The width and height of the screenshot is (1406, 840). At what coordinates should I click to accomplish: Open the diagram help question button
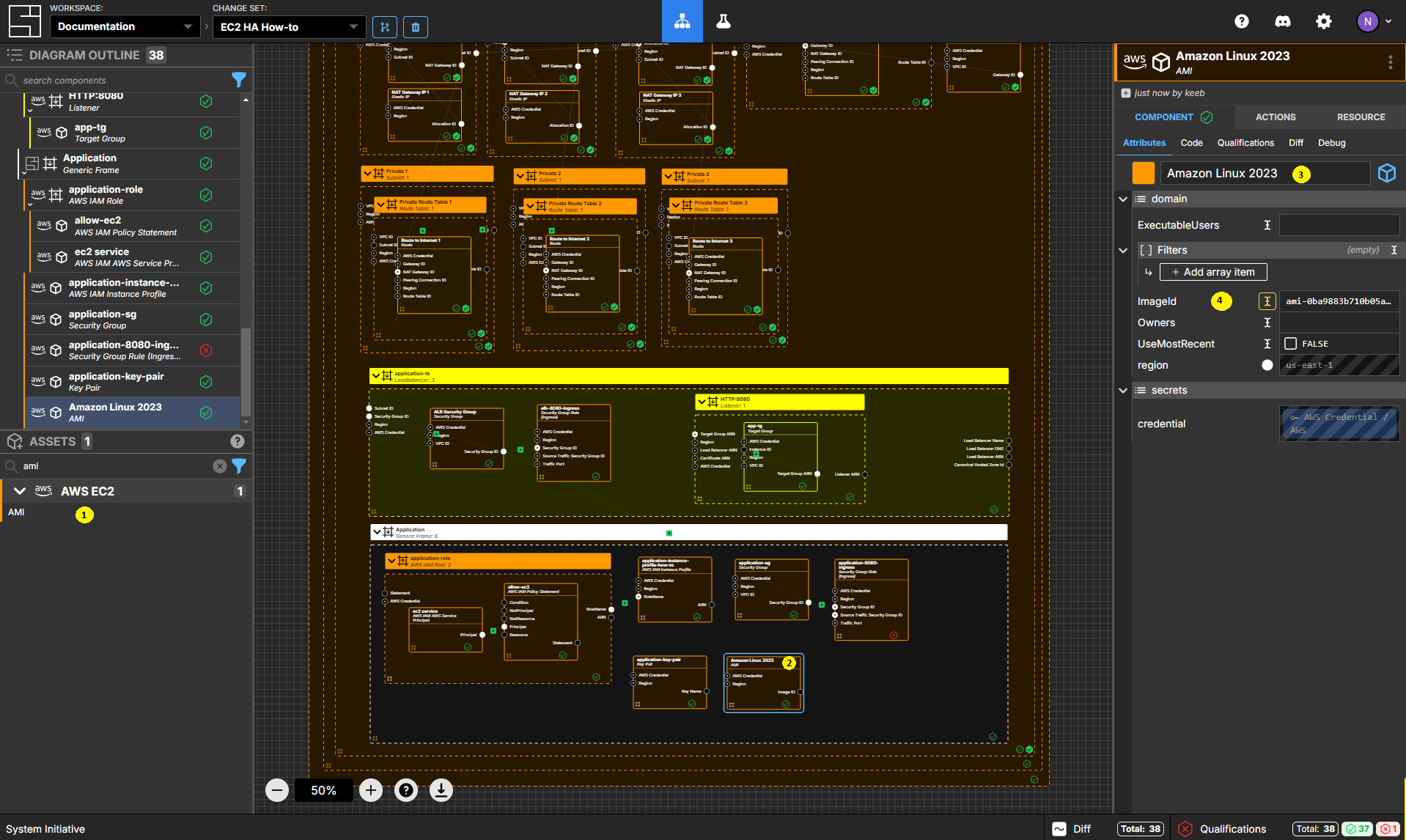[406, 790]
